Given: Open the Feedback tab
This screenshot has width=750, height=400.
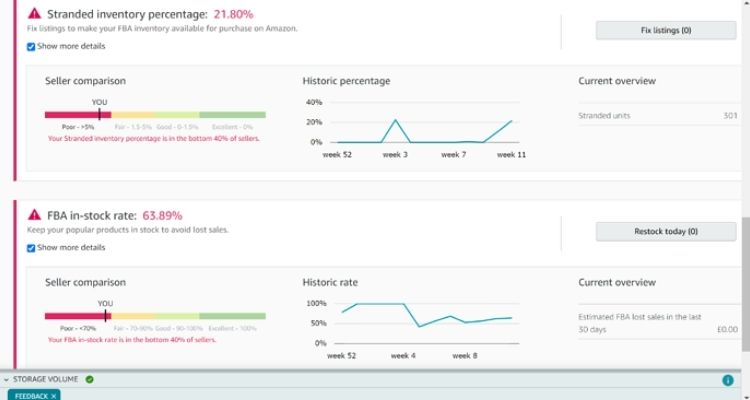Looking at the screenshot, I should pos(28,395).
